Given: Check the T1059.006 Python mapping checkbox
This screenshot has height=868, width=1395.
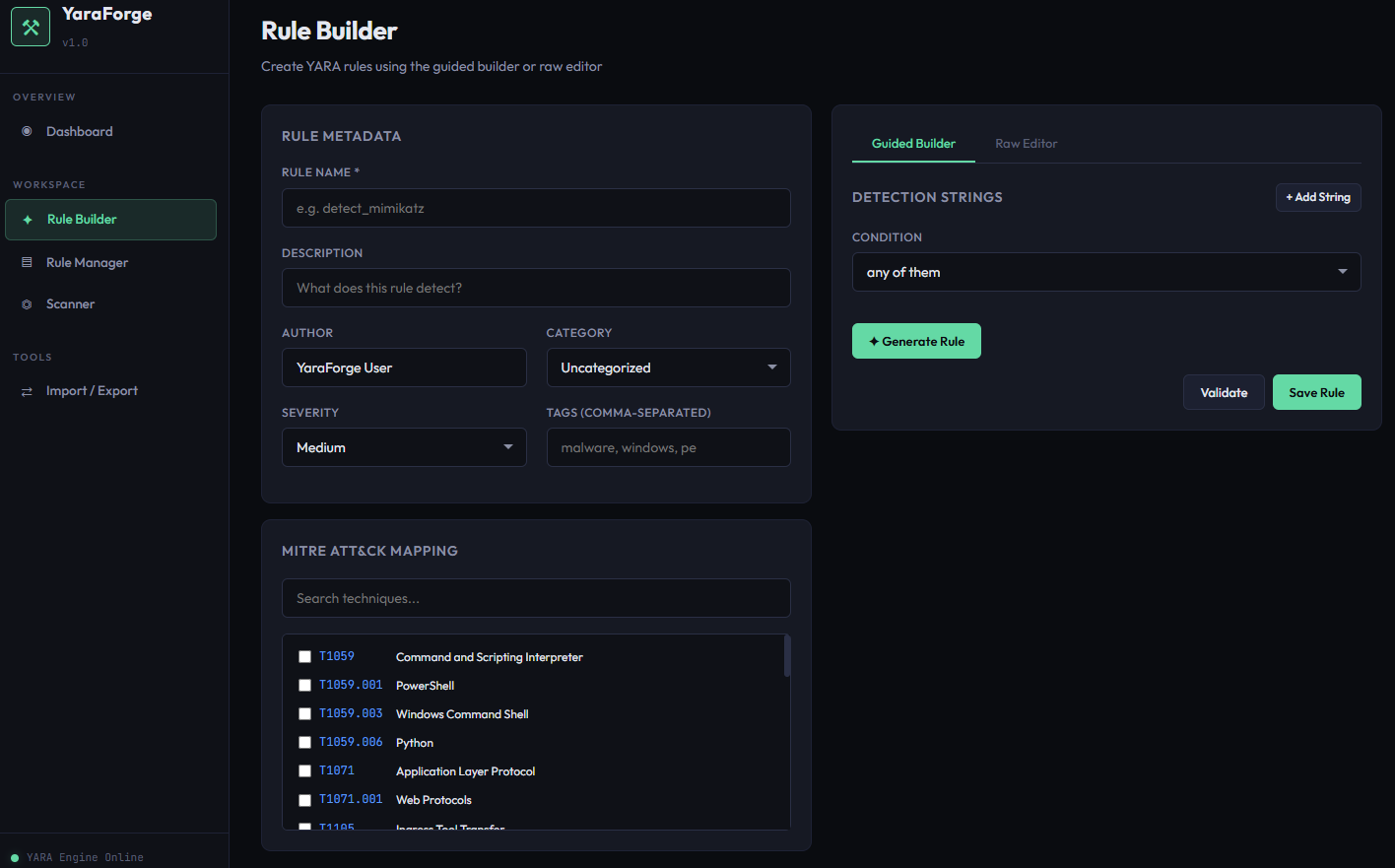Looking at the screenshot, I should [x=304, y=742].
